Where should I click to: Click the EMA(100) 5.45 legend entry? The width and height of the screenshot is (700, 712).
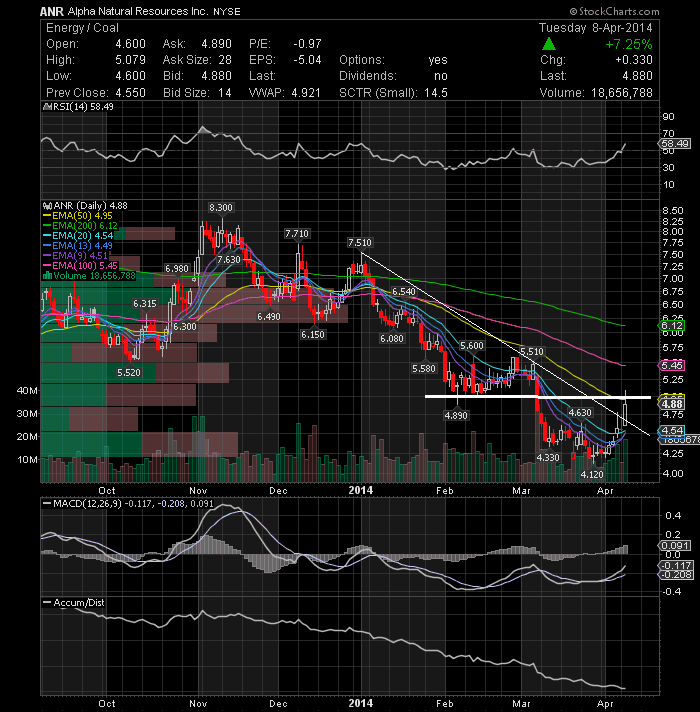[80, 266]
